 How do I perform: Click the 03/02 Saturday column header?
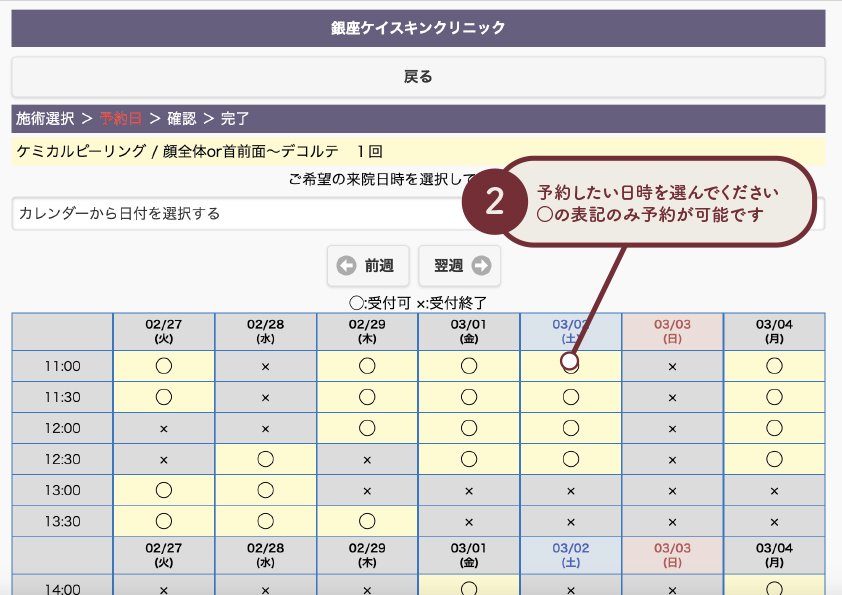(570, 331)
